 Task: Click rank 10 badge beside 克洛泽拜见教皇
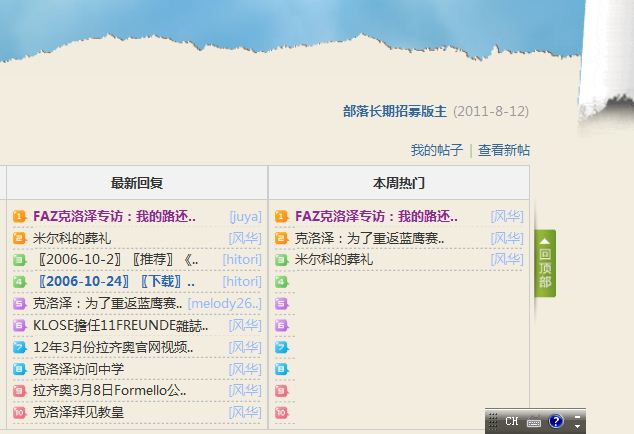click(x=19, y=413)
